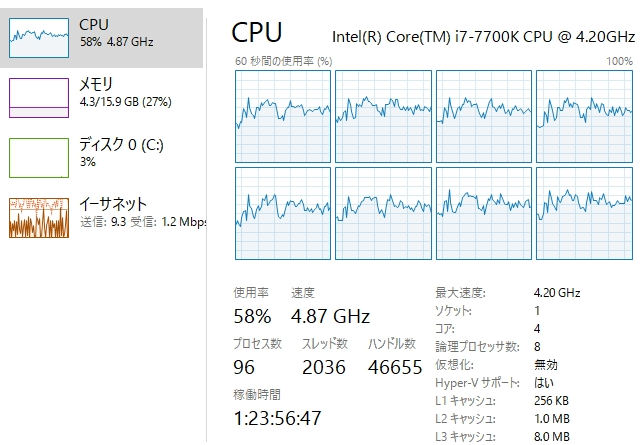Click the 58% usage value under 使用率

[252, 317]
